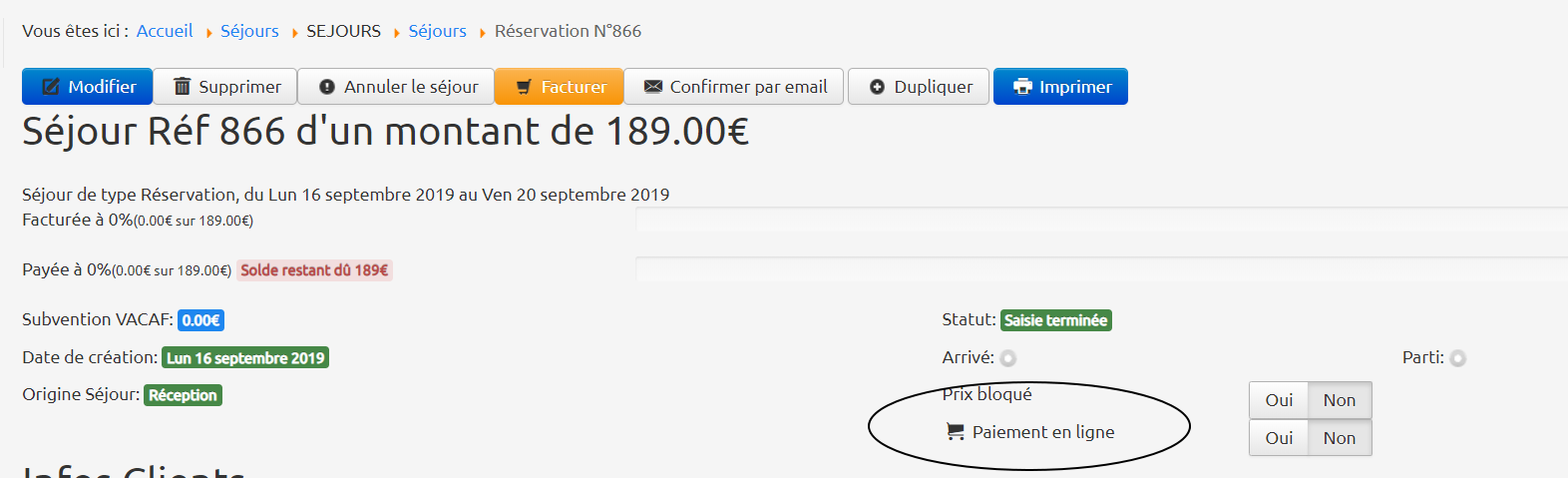The image size is (1568, 478).
Task: Toggle the Parti status indicator
Action: [1458, 358]
